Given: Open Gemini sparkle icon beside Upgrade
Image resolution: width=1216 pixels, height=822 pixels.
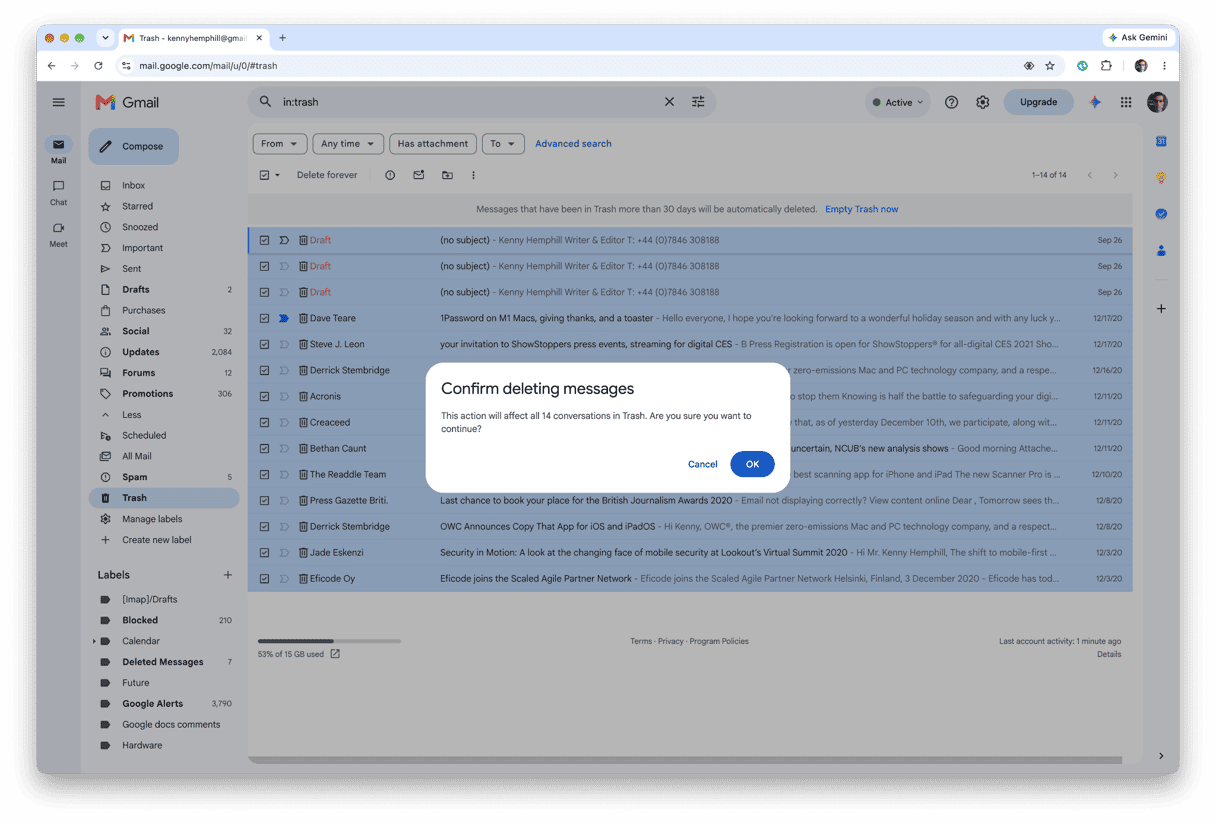Looking at the screenshot, I should point(1096,102).
